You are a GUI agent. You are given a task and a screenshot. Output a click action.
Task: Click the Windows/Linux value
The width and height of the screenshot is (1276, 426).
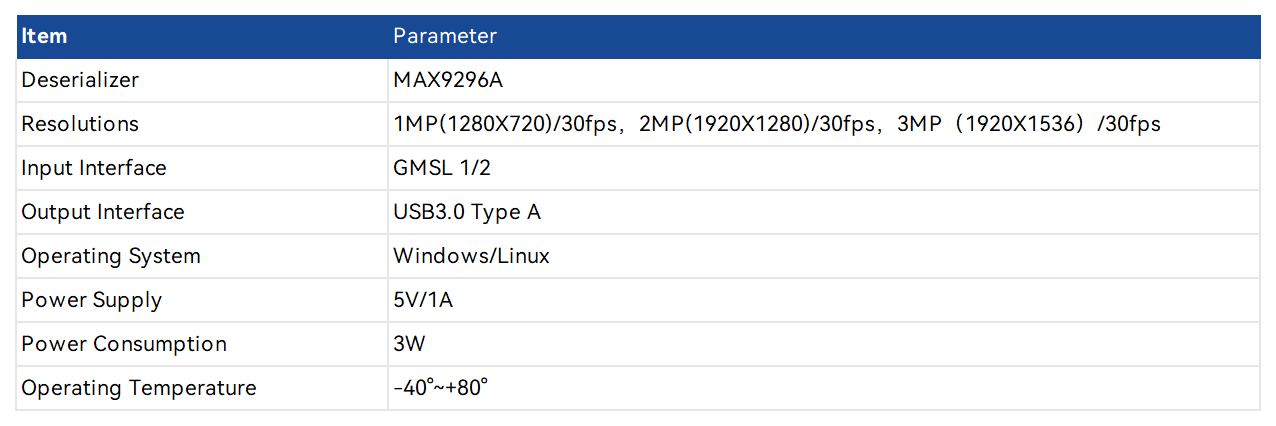[x=471, y=256]
